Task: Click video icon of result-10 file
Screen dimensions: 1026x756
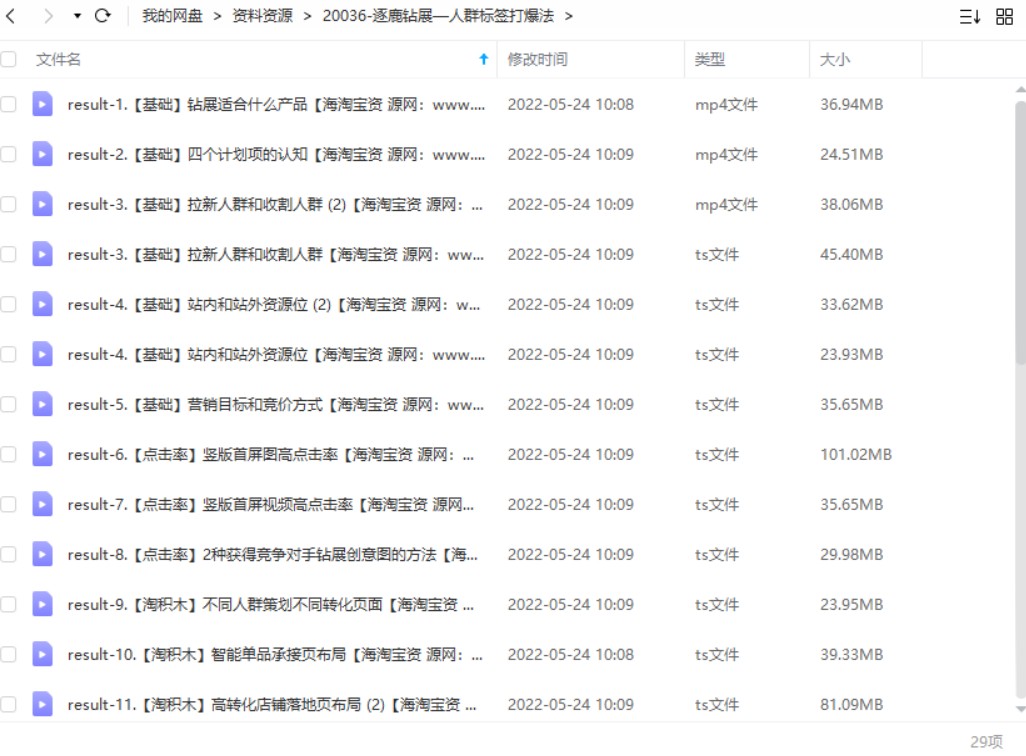Action: tap(43, 655)
